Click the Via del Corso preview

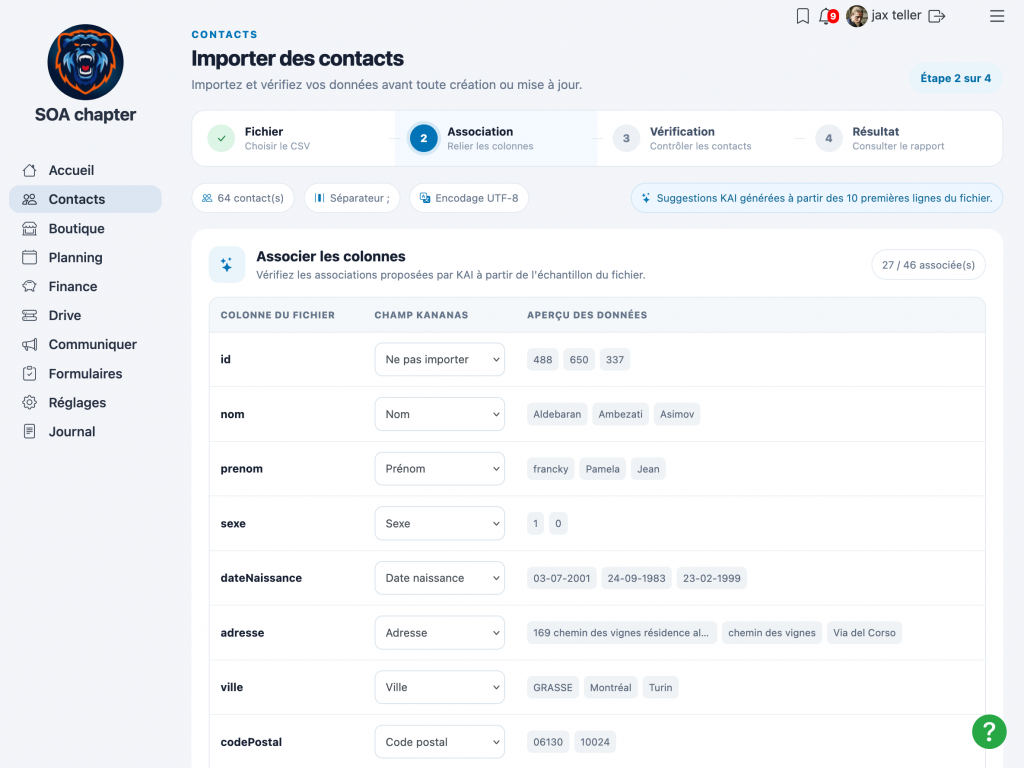click(864, 633)
